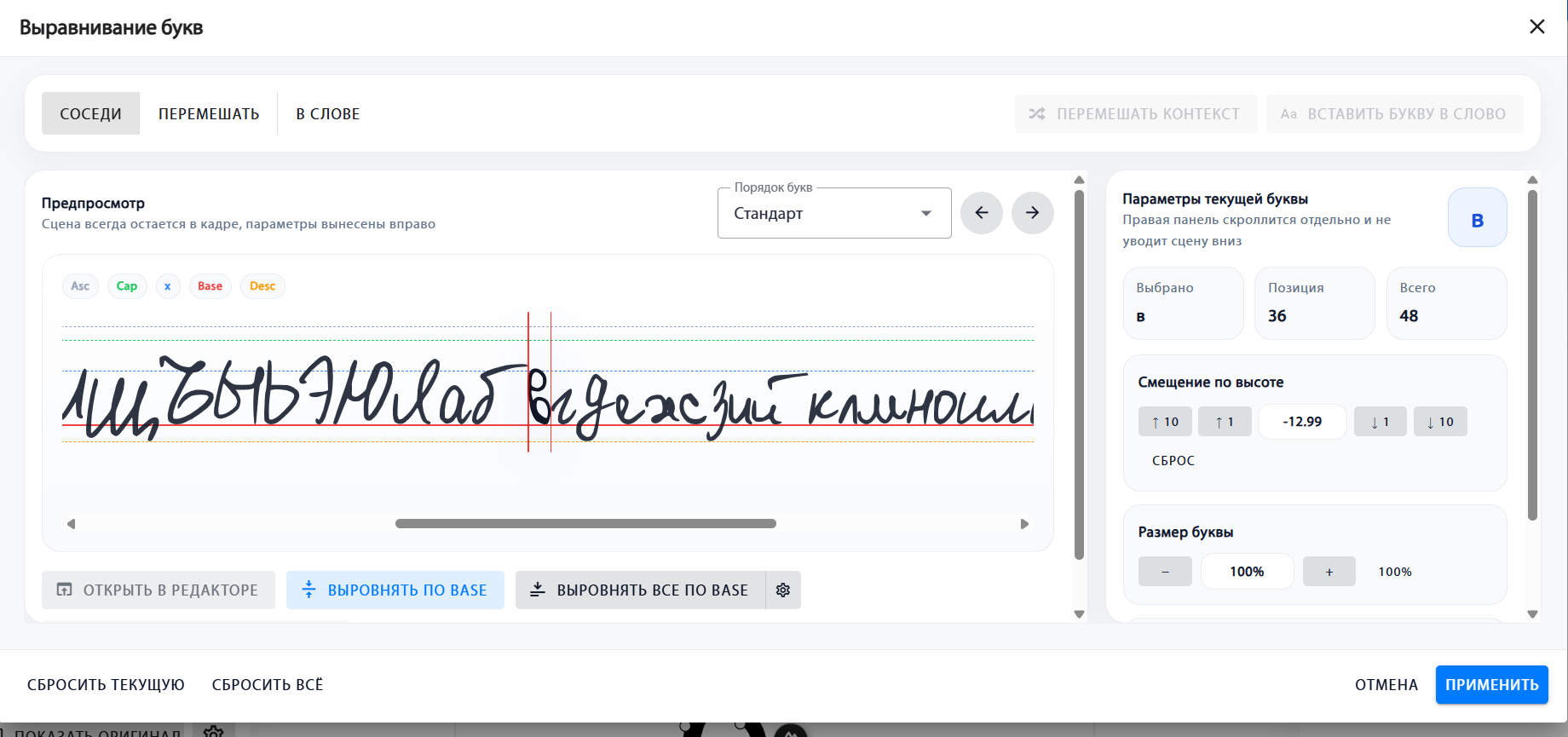Viewport: 1568px width, 737px height.
Task: Toggle the Cap guideline chip
Action: point(127,286)
